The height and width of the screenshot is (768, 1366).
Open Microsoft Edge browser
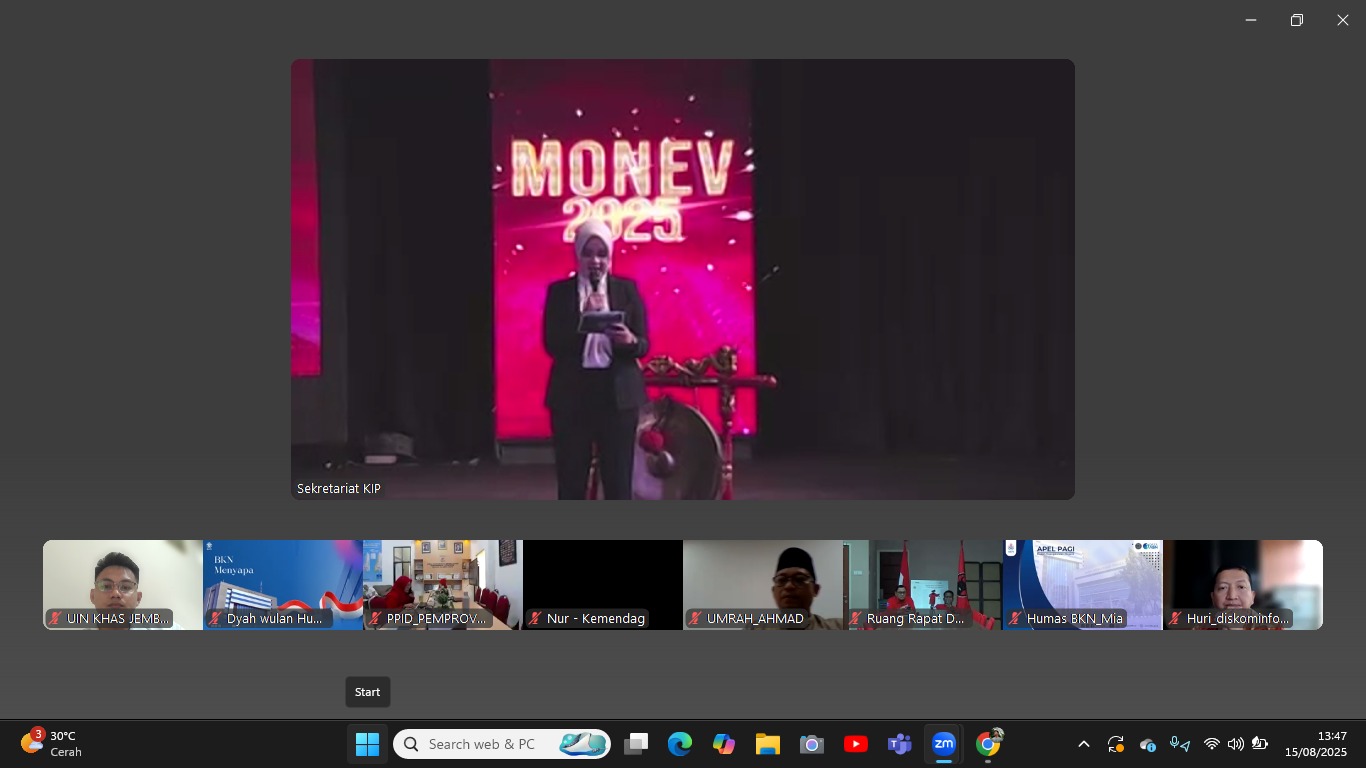click(680, 744)
